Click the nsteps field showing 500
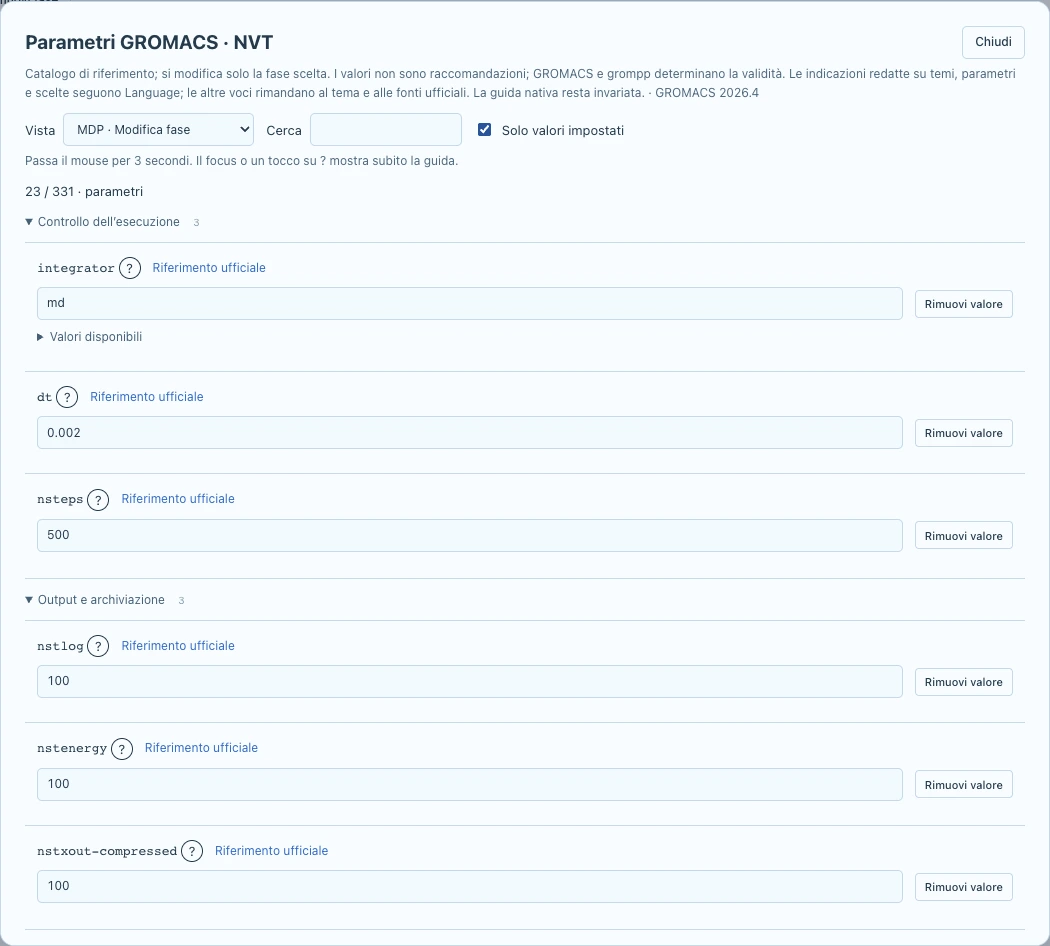Viewport: 1050px width, 946px height. 469,535
